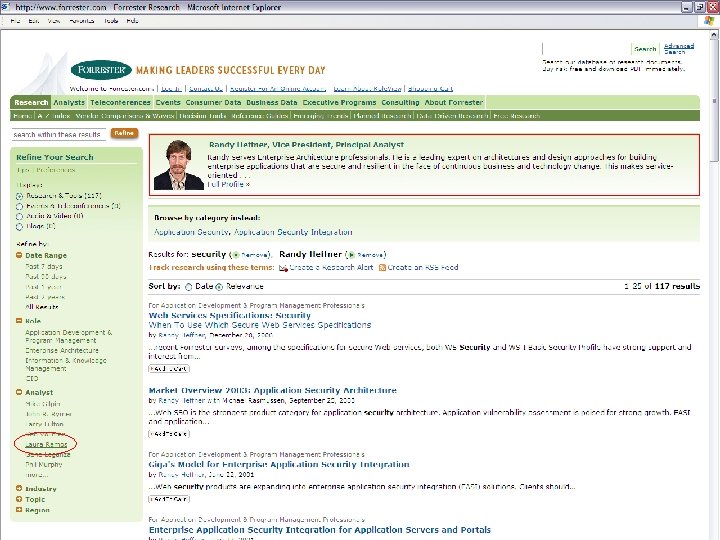Open the Business Data tab

[271, 102]
